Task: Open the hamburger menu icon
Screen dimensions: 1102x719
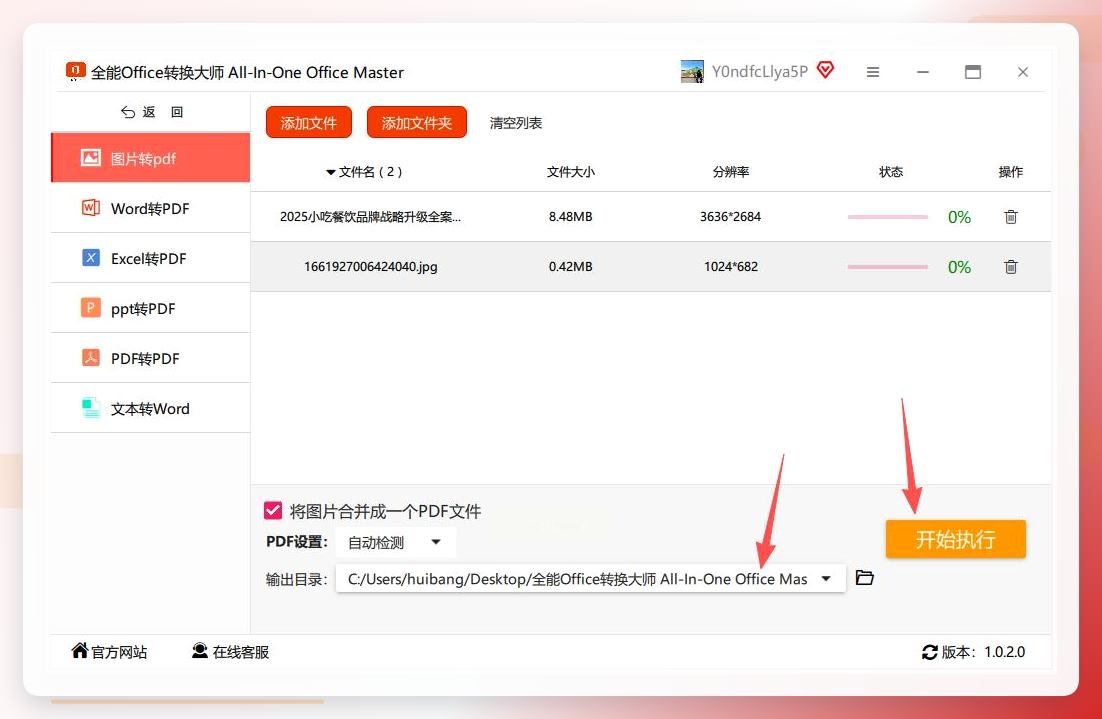Action: coord(873,72)
